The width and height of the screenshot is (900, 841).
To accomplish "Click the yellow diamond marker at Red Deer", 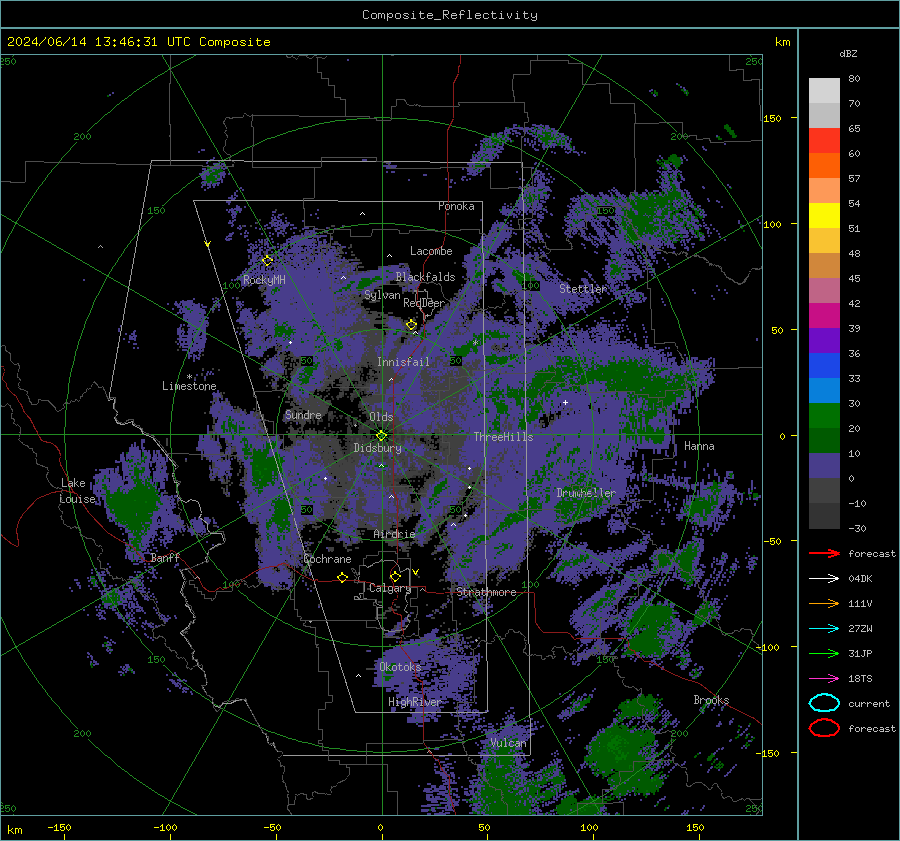I will 412,325.
